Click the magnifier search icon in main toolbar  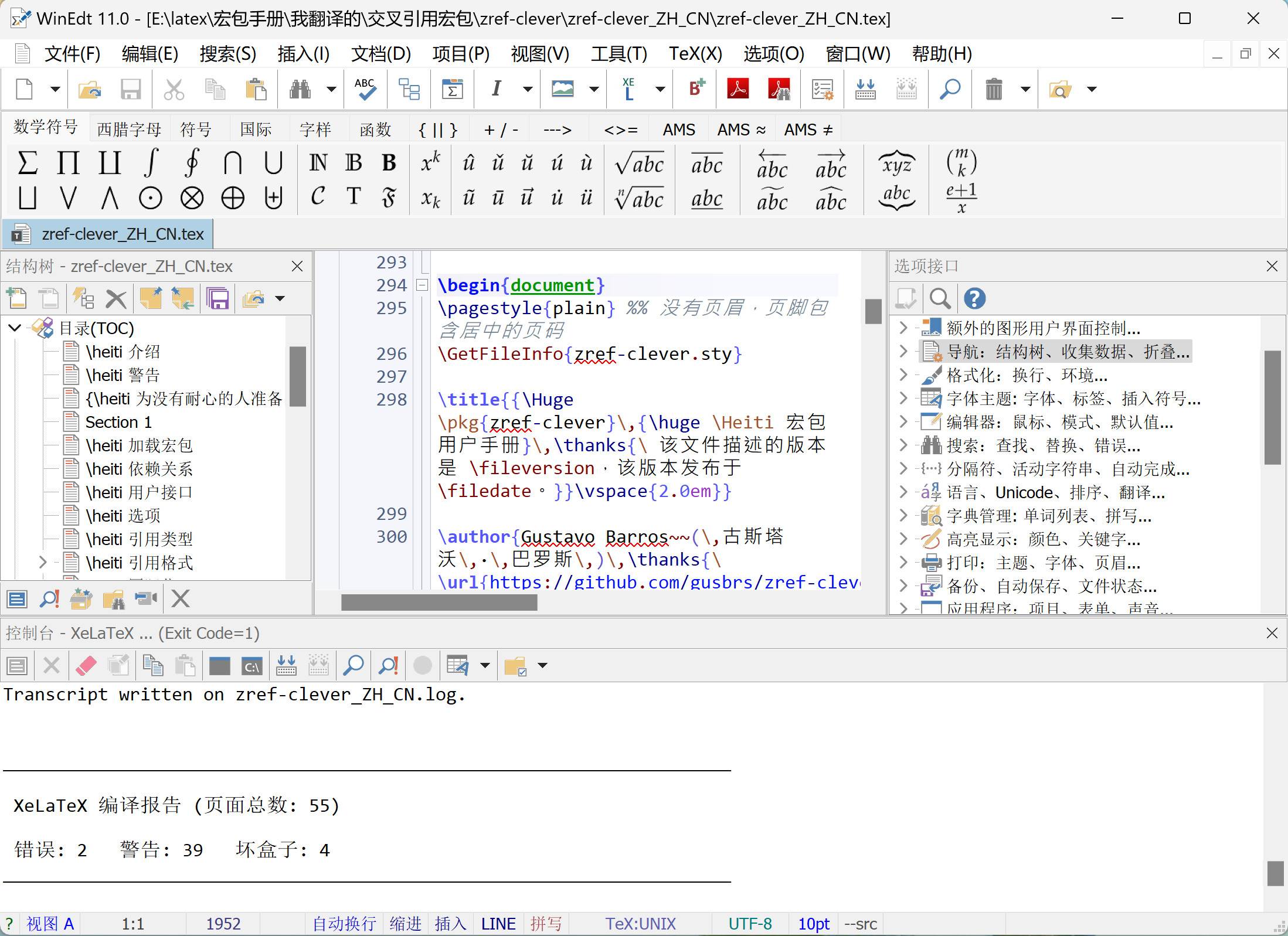click(950, 90)
